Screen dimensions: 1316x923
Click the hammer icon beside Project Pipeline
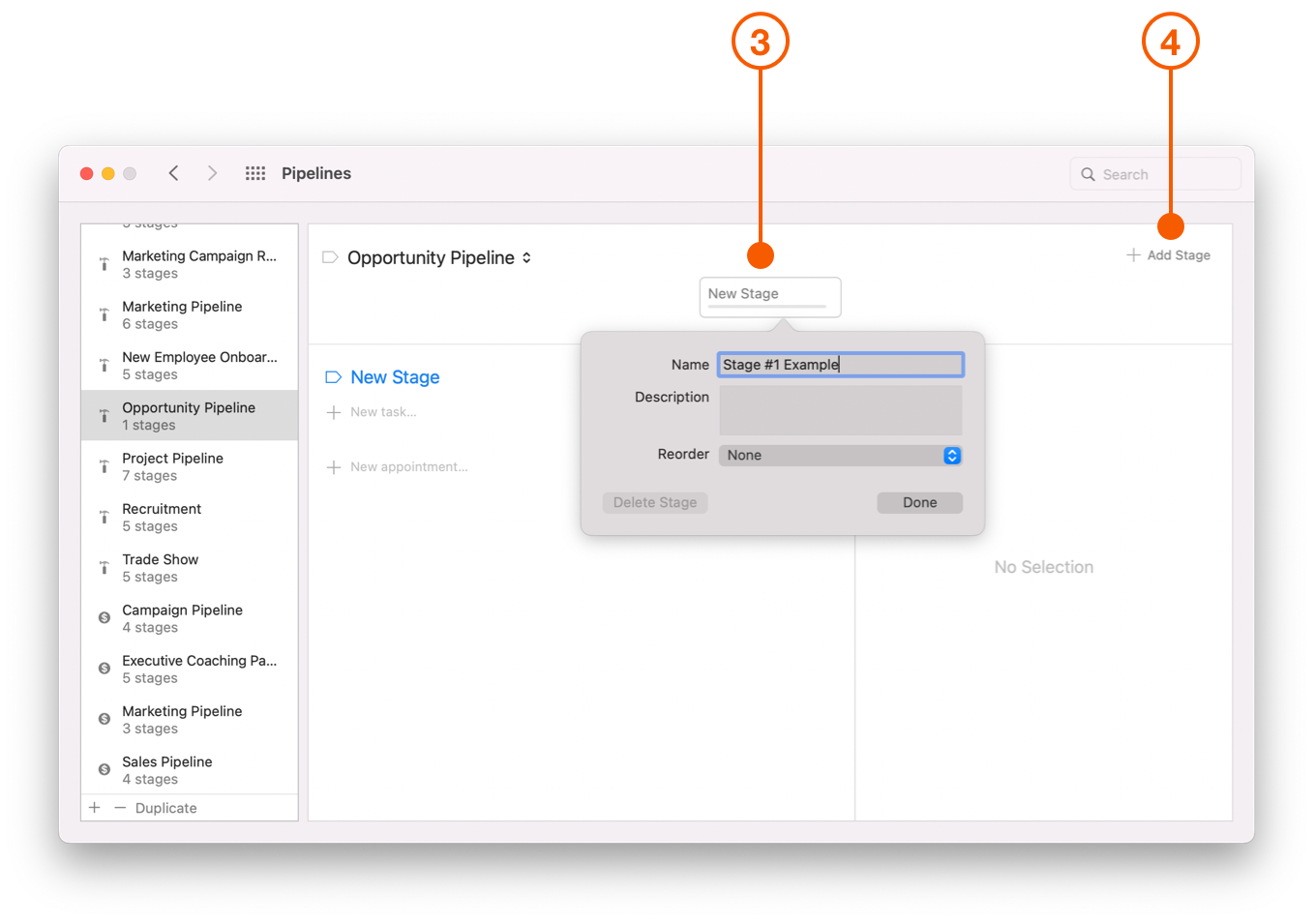point(104,465)
